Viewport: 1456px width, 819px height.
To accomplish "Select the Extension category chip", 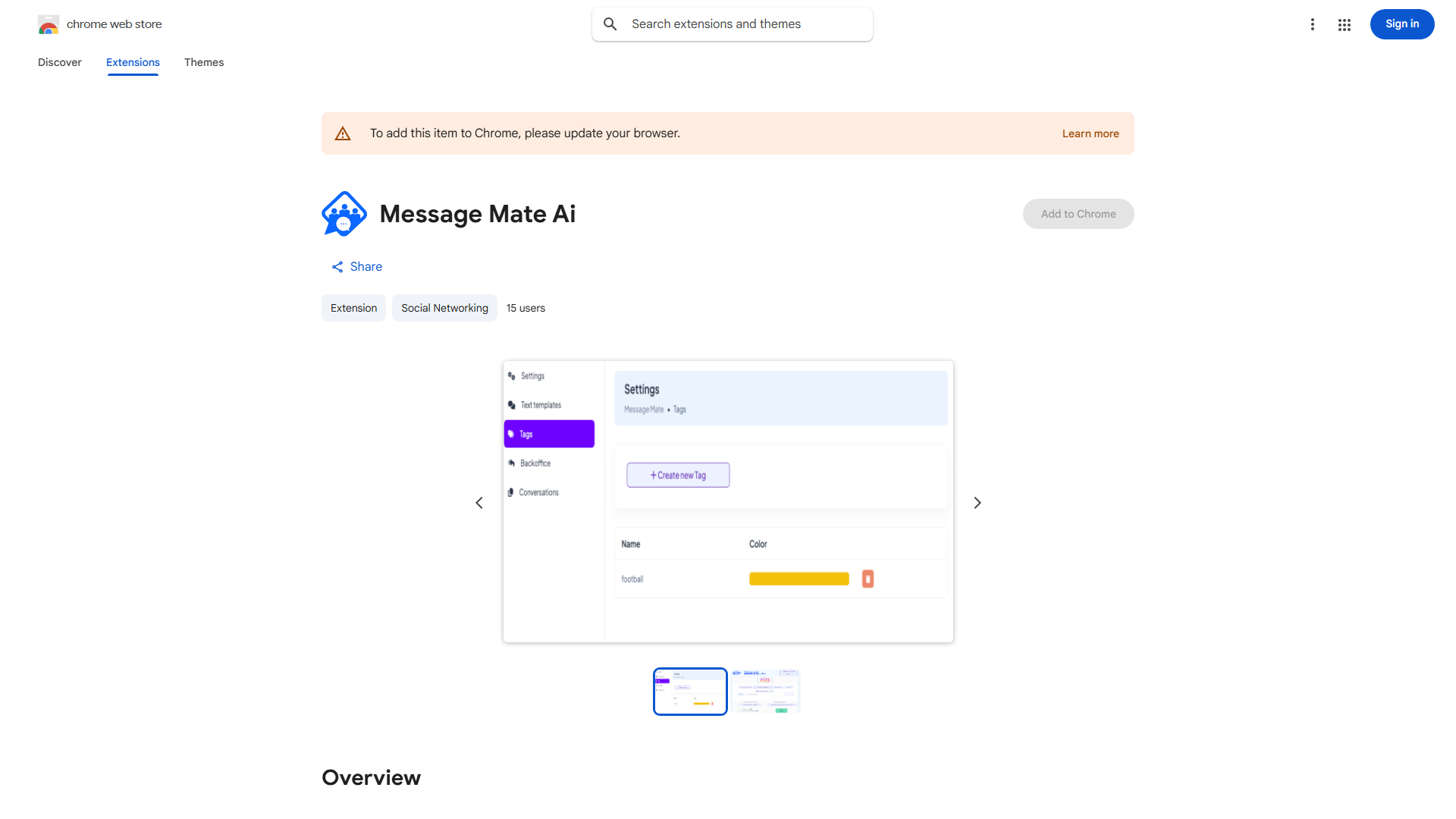I will click(x=353, y=308).
